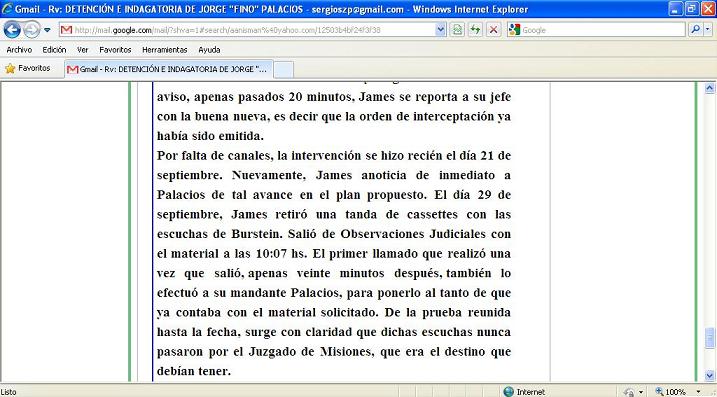Click the address bar URL field

coord(247,30)
